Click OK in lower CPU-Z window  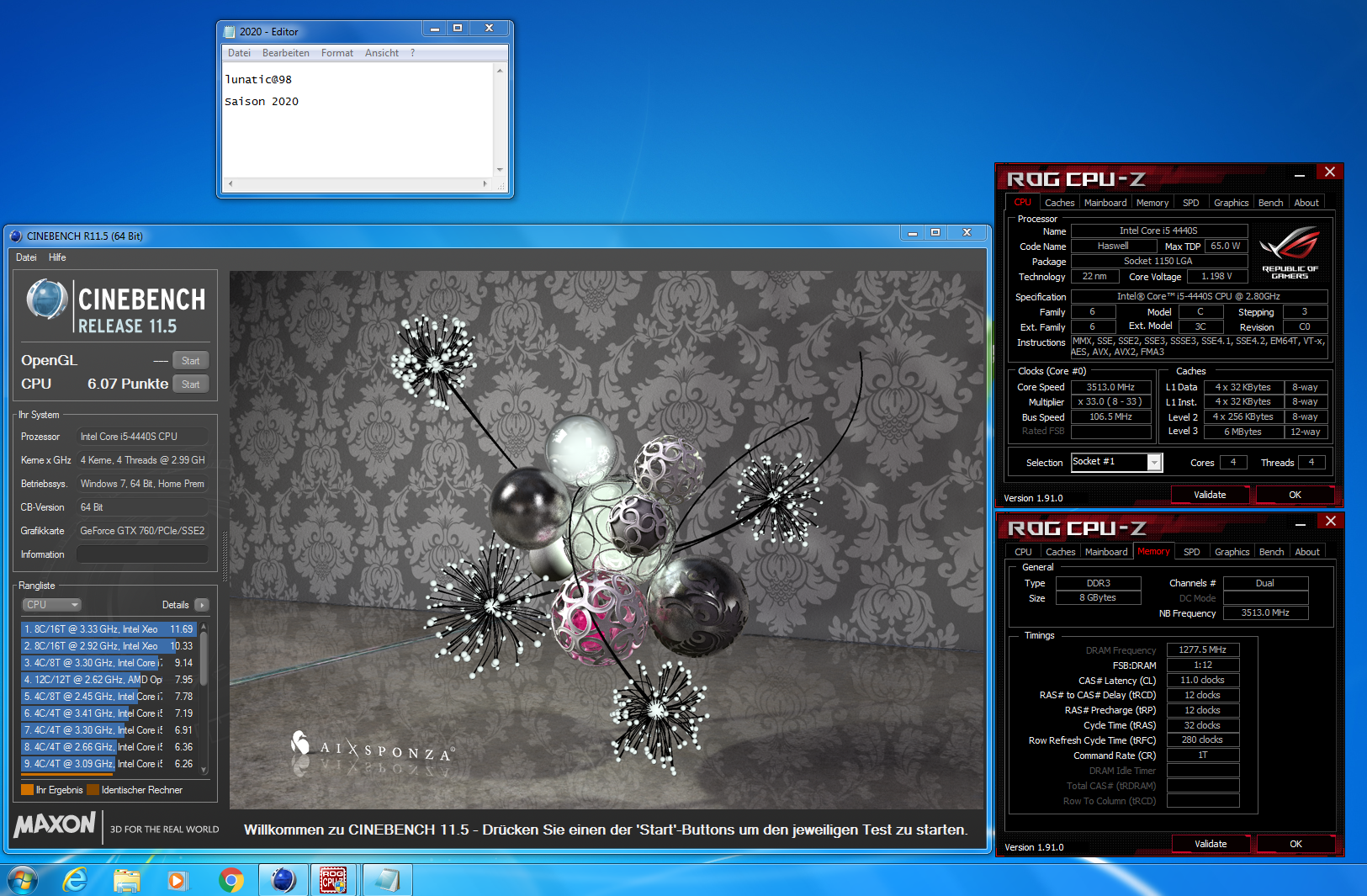[1295, 844]
